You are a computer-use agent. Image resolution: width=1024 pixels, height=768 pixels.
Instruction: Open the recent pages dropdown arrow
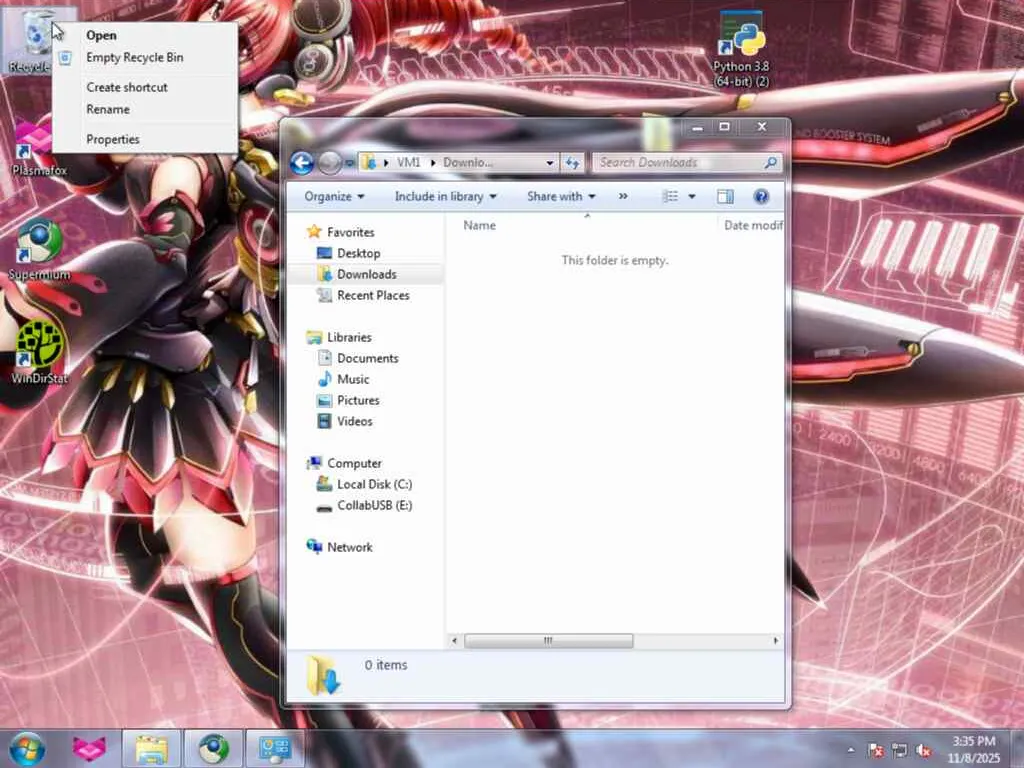click(x=349, y=163)
